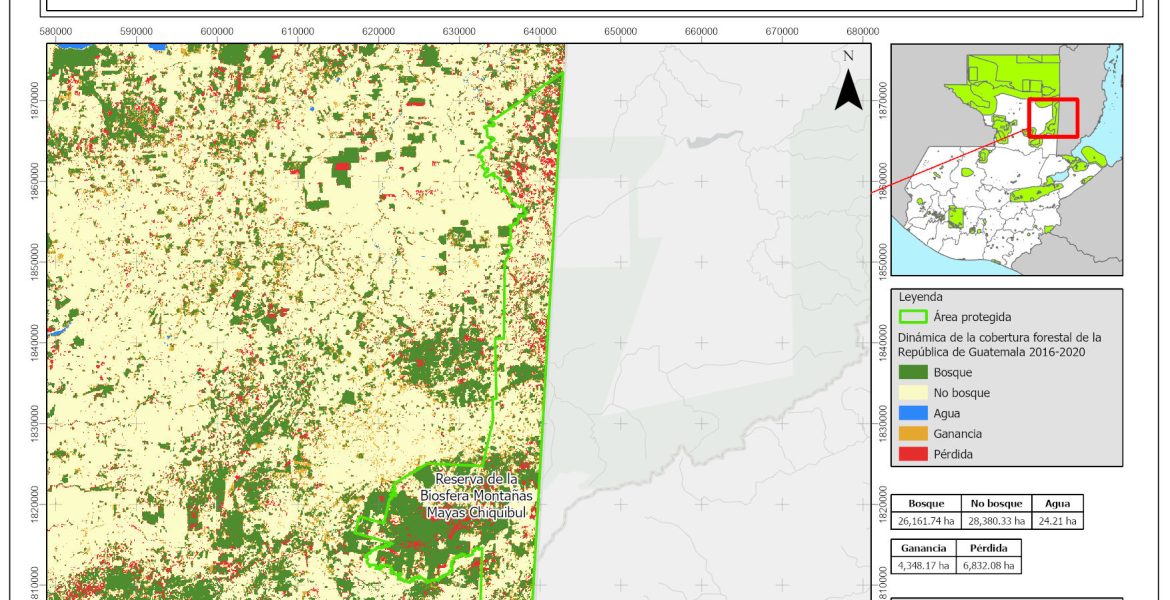1170x600 pixels.
Task: Click the red Pérdida legend swatch
Action: click(x=913, y=454)
